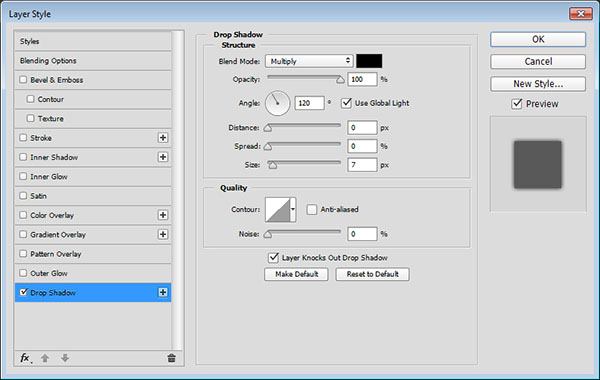This screenshot has height=380, width=600.
Task: Click the New Style... button
Action: pyautogui.click(x=538, y=84)
